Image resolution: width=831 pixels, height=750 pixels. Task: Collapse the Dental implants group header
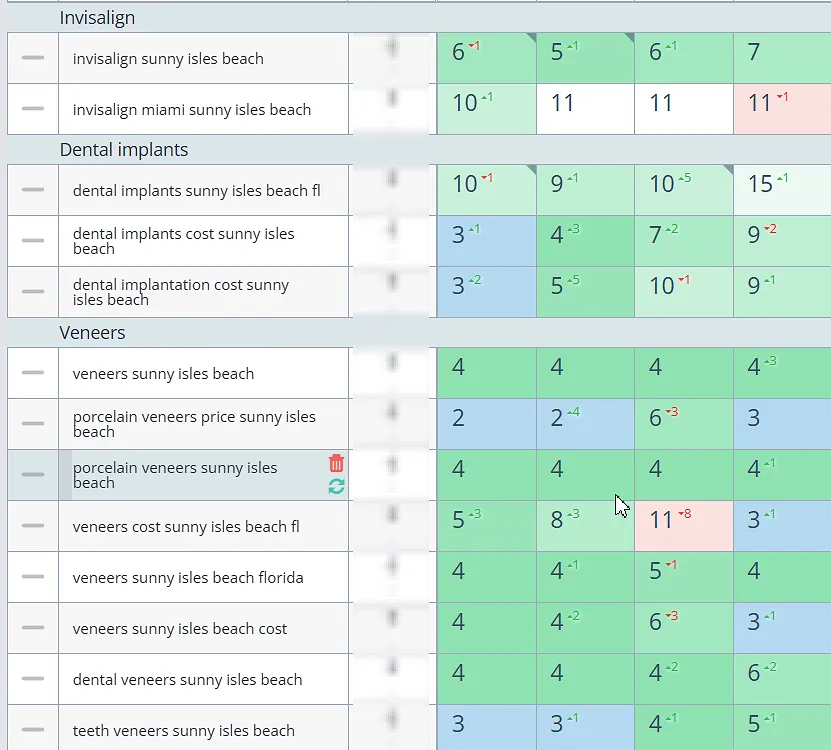pos(123,150)
